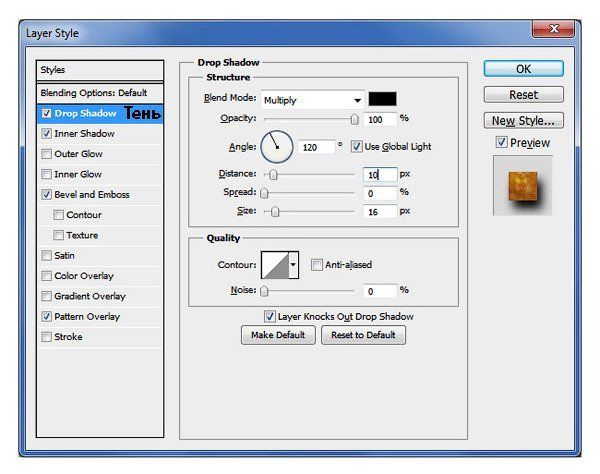Toggle Use Global Light checkbox
600x474 pixels.
coord(356,147)
